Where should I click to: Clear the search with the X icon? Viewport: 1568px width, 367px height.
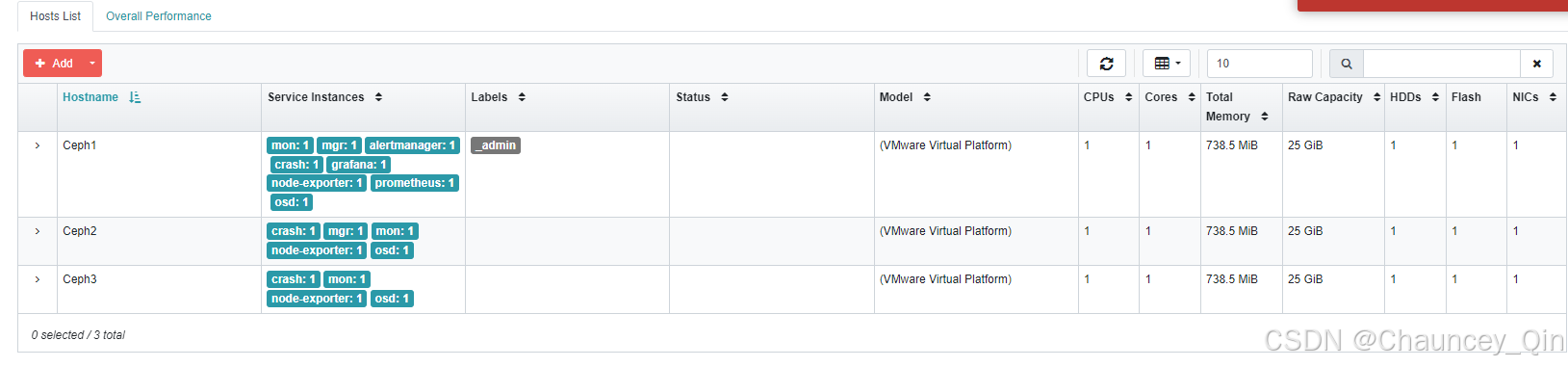point(1536,64)
